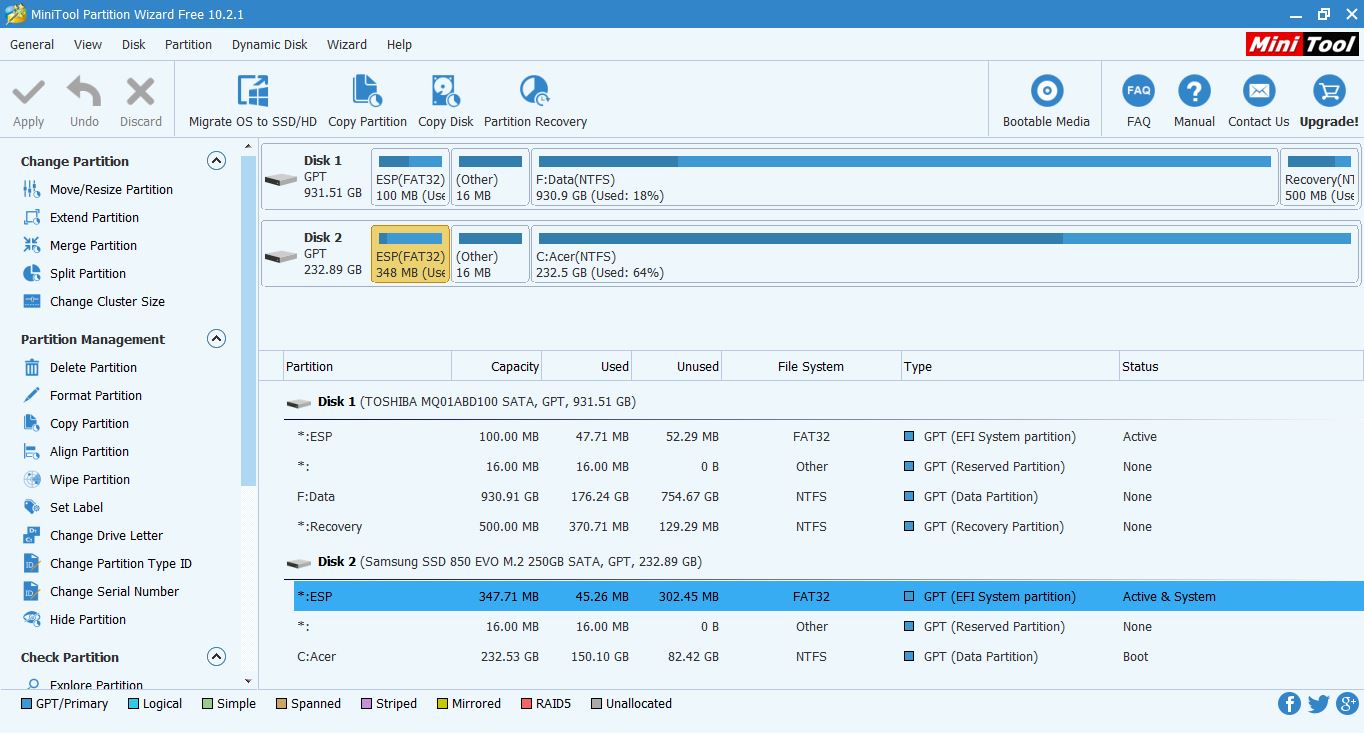This screenshot has width=1364, height=733.
Task: Open the Dynamic Disk menu
Action: pos(270,44)
